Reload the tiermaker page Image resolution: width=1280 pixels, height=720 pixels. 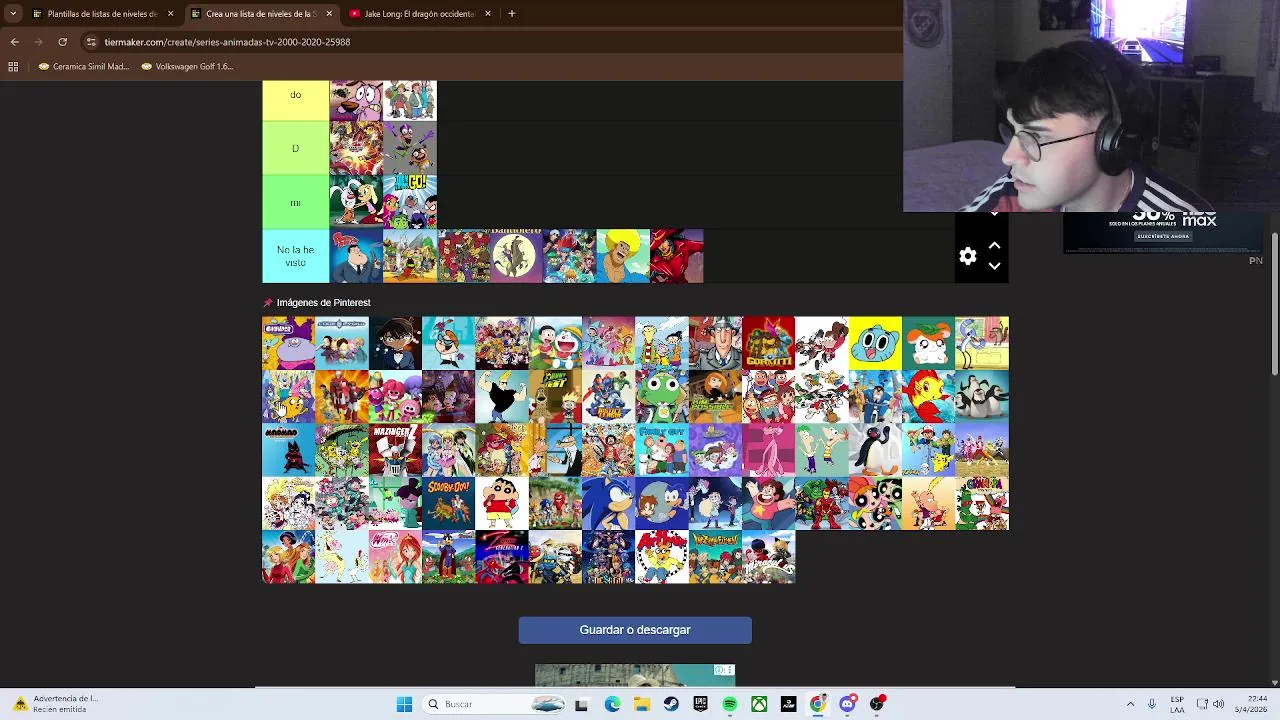62,42
